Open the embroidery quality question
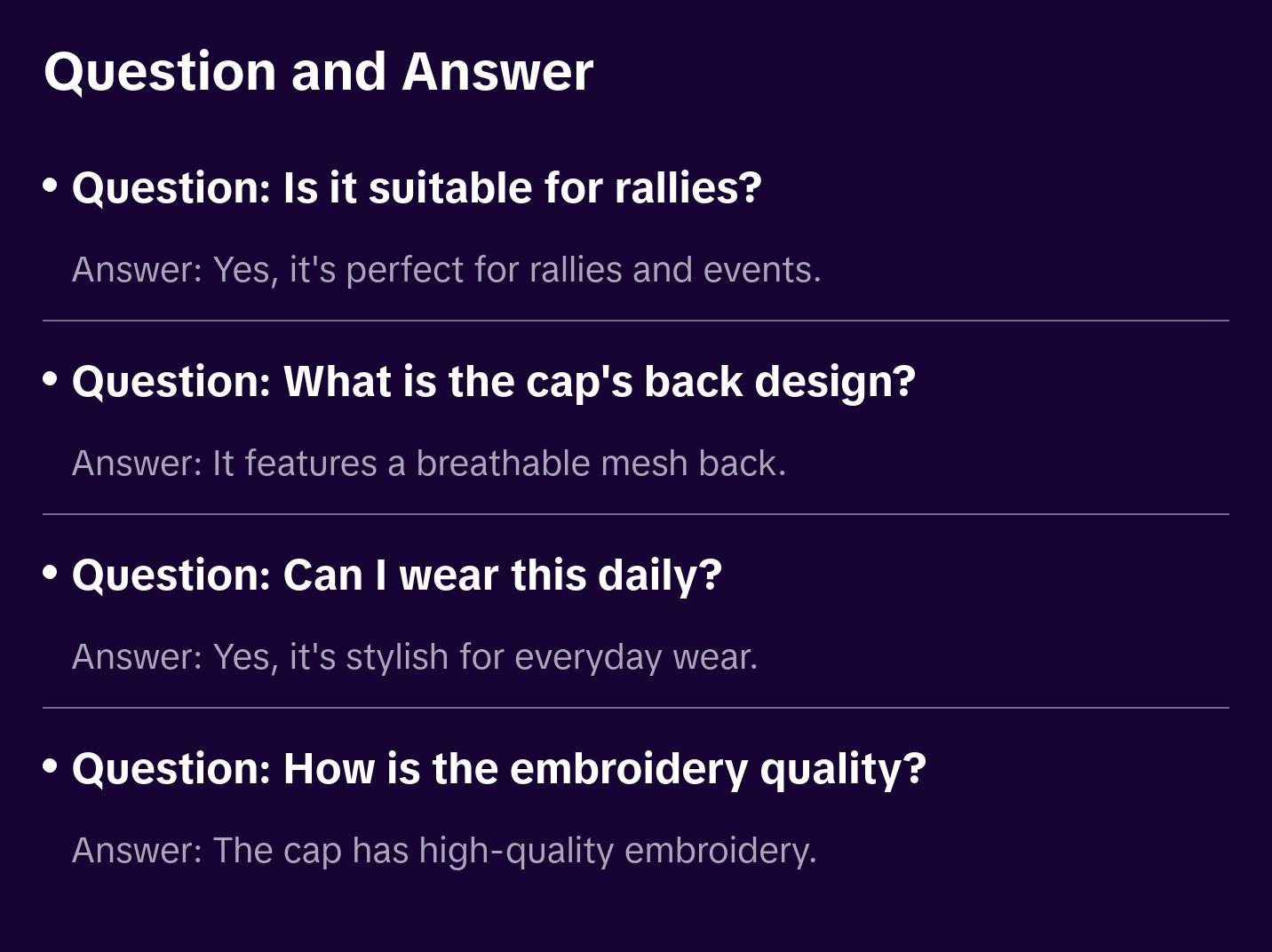The image size is (1272, 952). (x=498, y=769)
